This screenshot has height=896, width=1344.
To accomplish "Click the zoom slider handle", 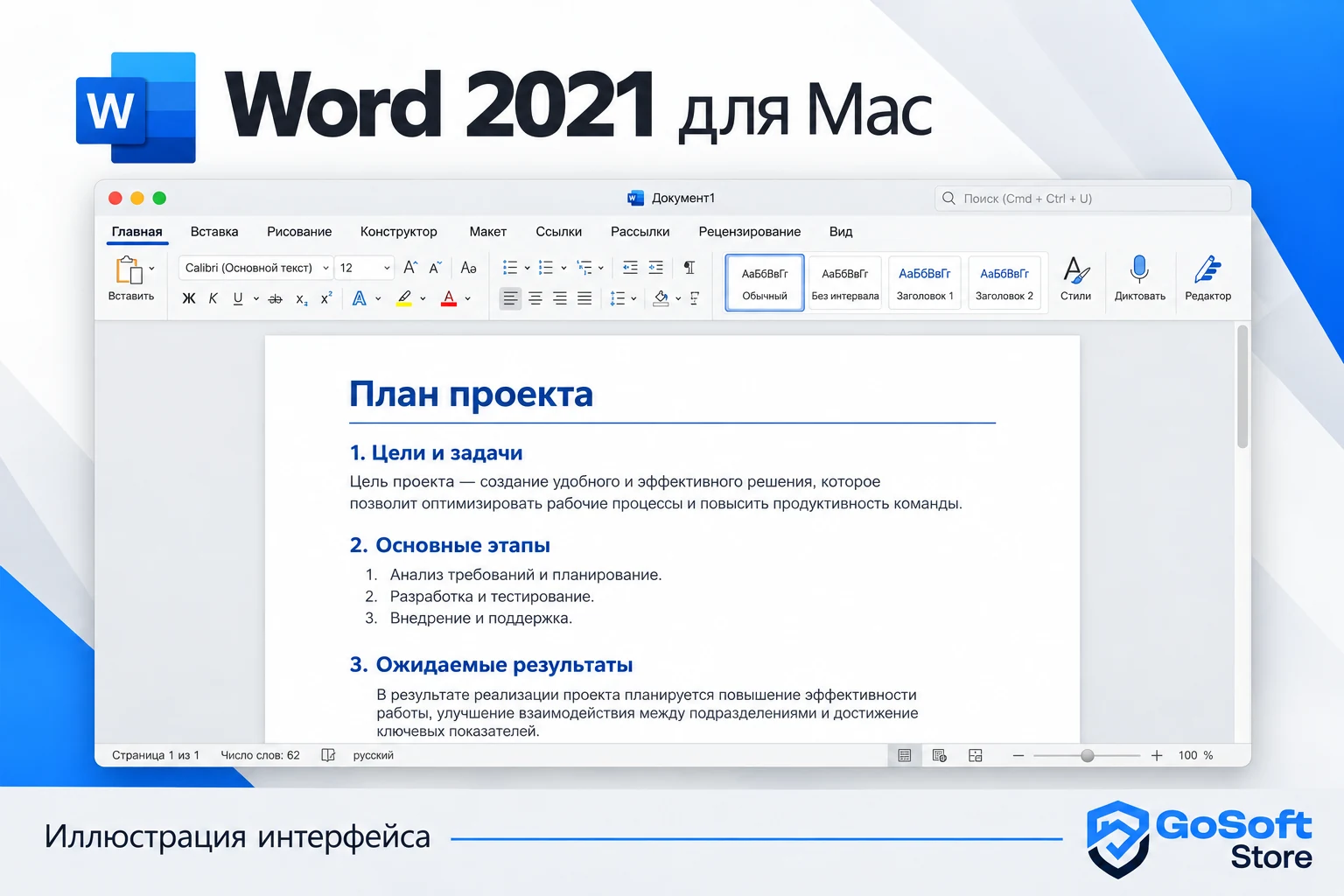I will pyautogui.click(x=1087, y=755).
